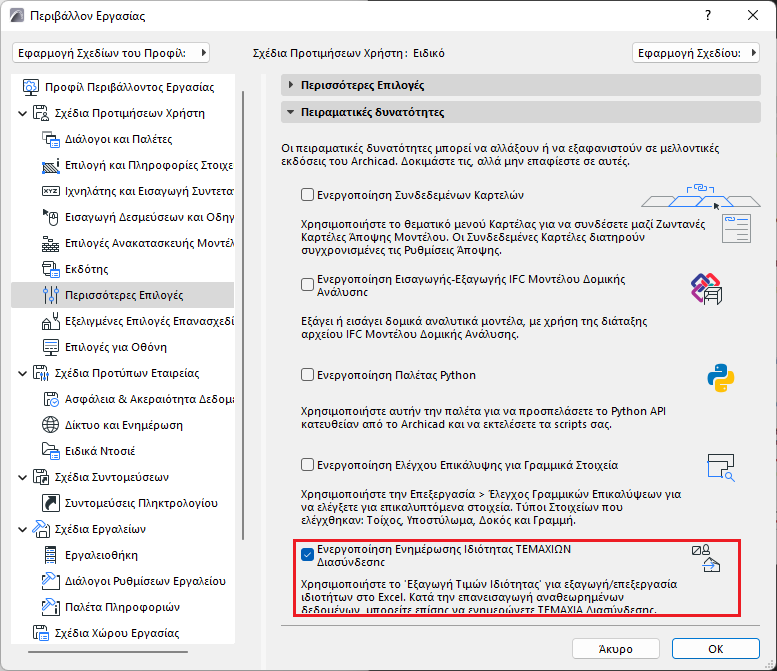
Task: Tick Ελέγχου Επικάλυψης για Γραμμικά Στοιχεία checkbox
Action: (x=308, y=465)
